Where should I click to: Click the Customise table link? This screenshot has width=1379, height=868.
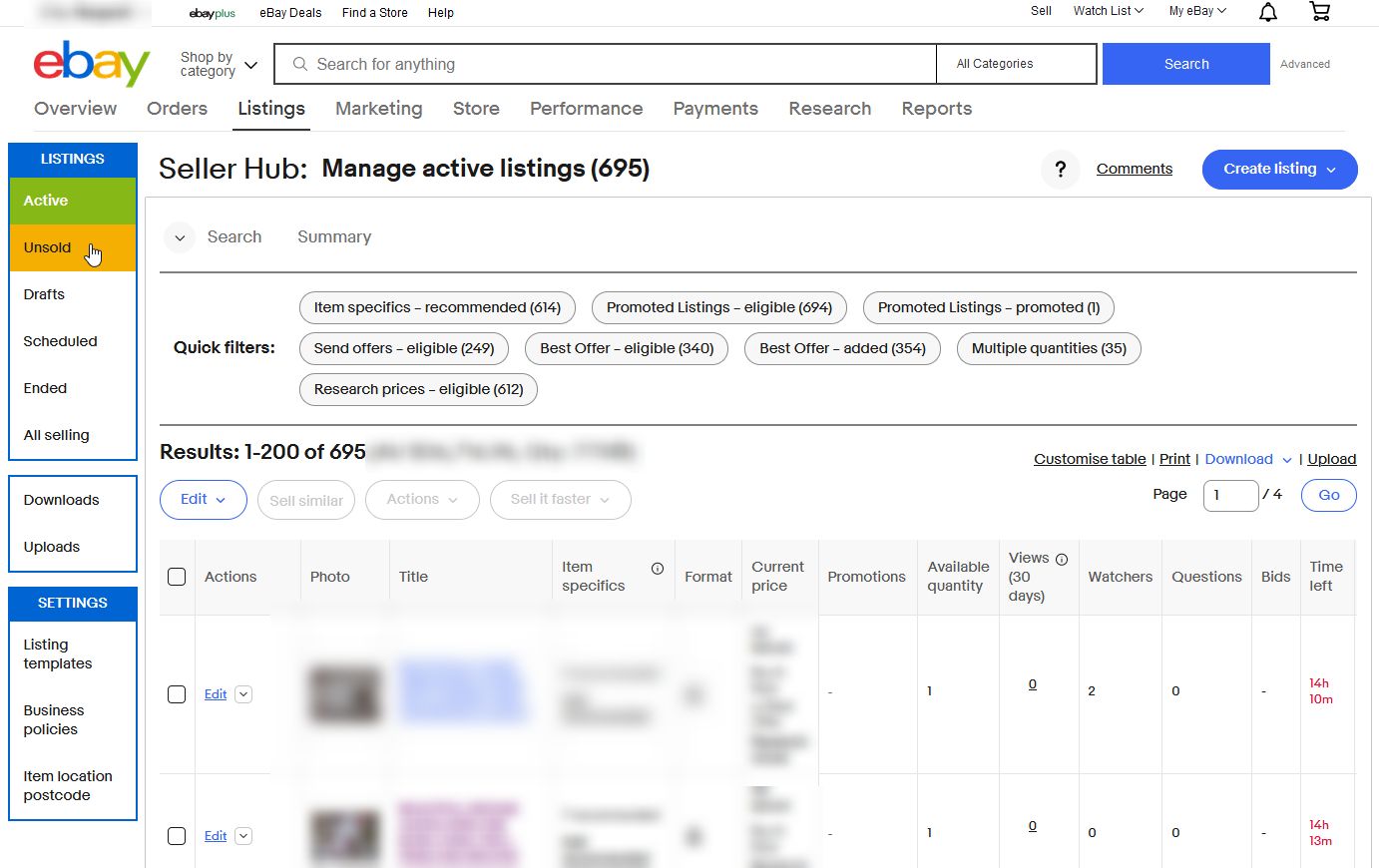(x=1090, y=459)
